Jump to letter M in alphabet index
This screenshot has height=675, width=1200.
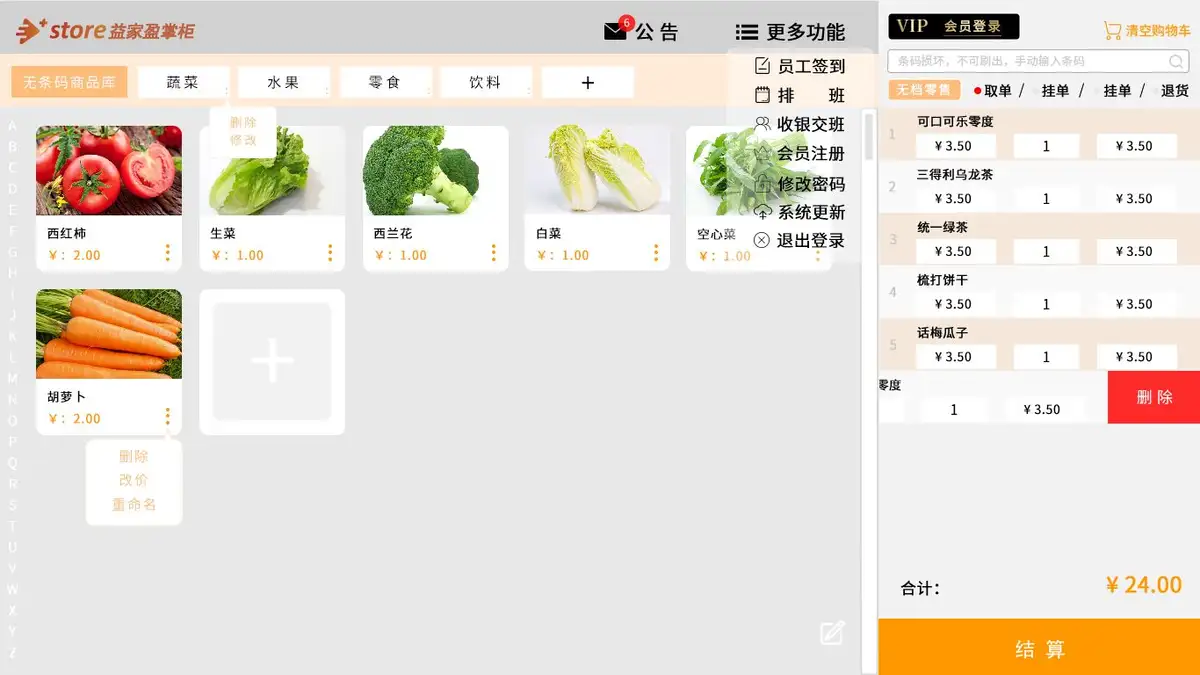point(12,378)
